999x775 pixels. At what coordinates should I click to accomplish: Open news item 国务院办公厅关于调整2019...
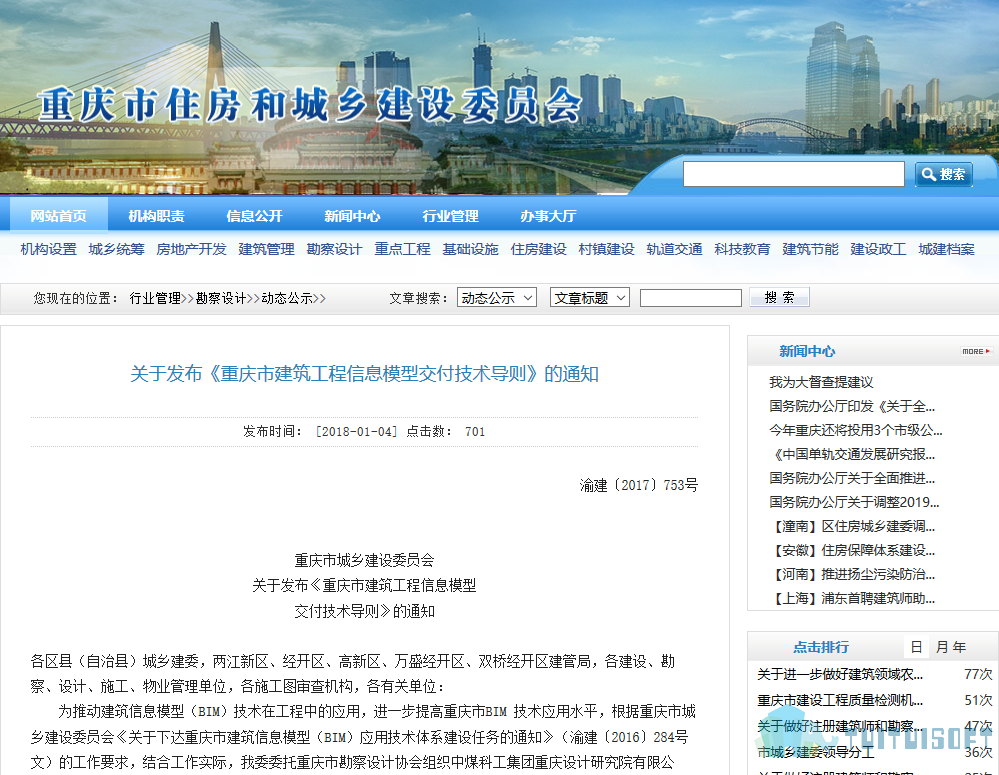pos(854,502)
